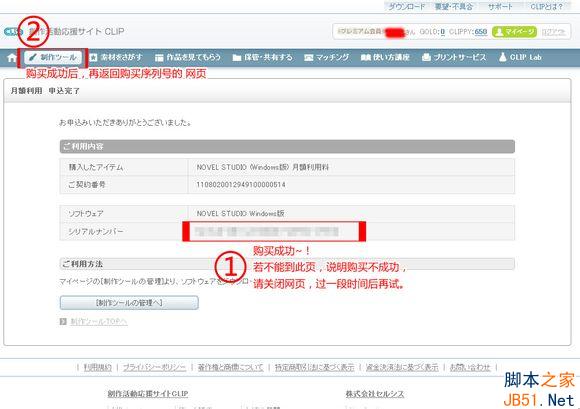Click the ログアウト link
Viewport: 580px width, 409px height.
point(553,32)
